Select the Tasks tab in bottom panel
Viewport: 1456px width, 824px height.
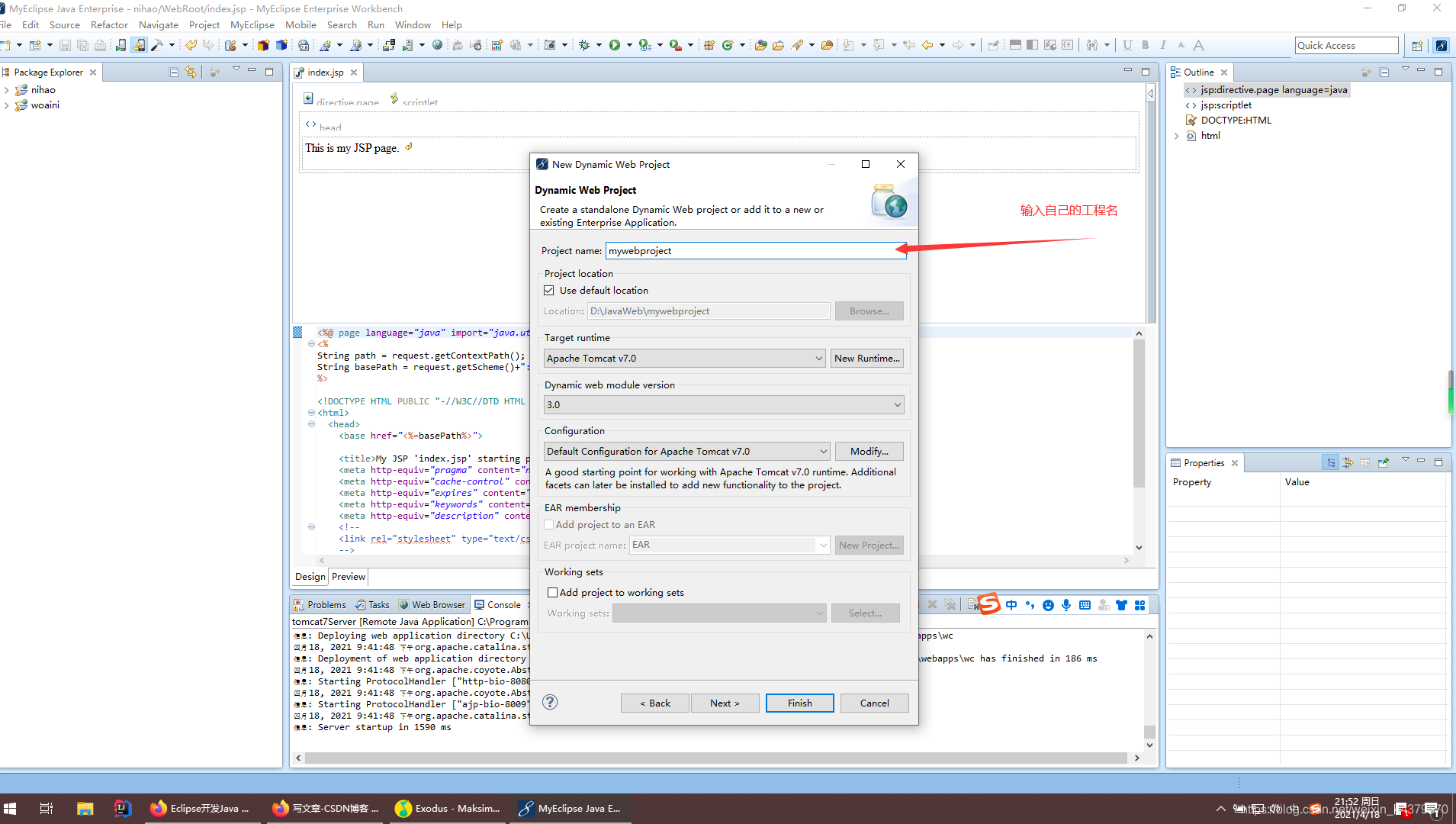coord(372,604)
